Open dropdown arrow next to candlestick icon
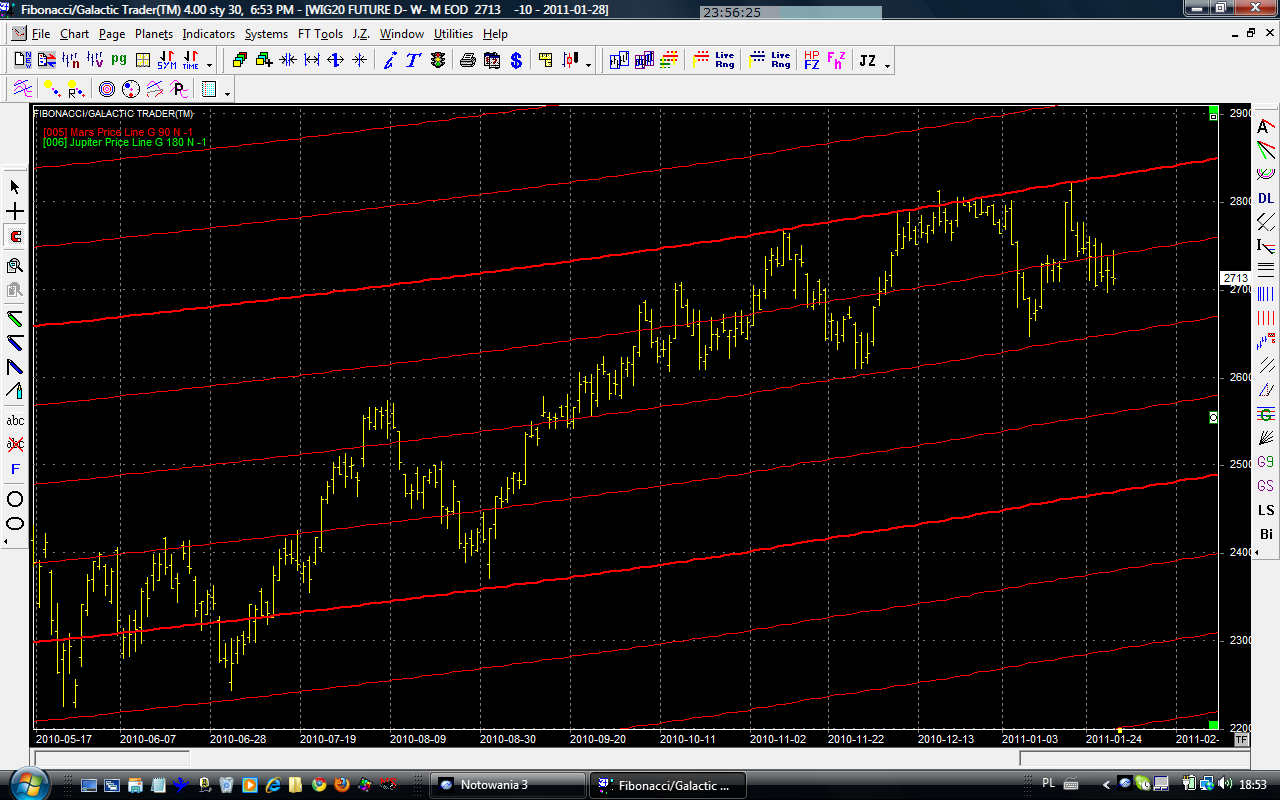The width and height of the screenshot is (1280, 800). pyautogui.click(x=589, y=65)
